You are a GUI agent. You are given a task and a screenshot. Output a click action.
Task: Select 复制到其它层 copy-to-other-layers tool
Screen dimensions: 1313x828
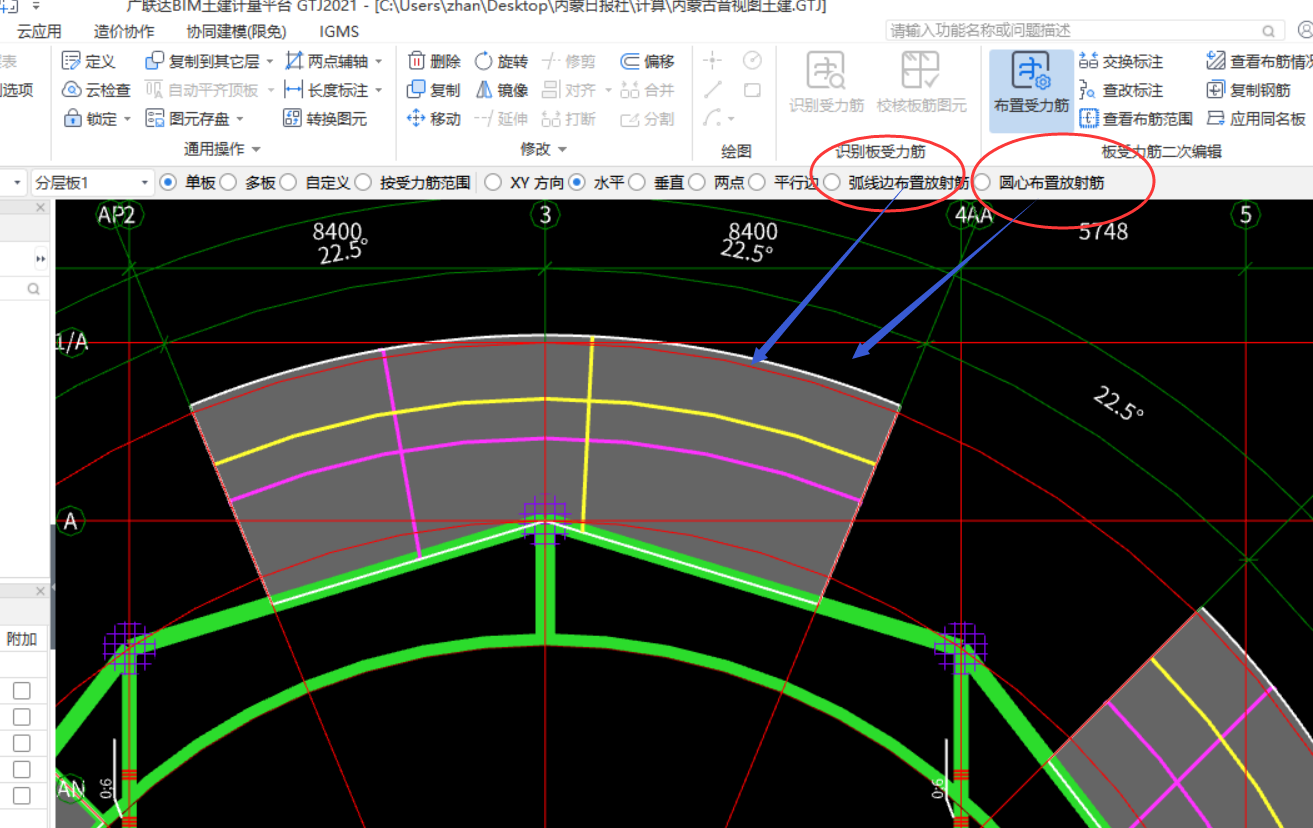203,62
